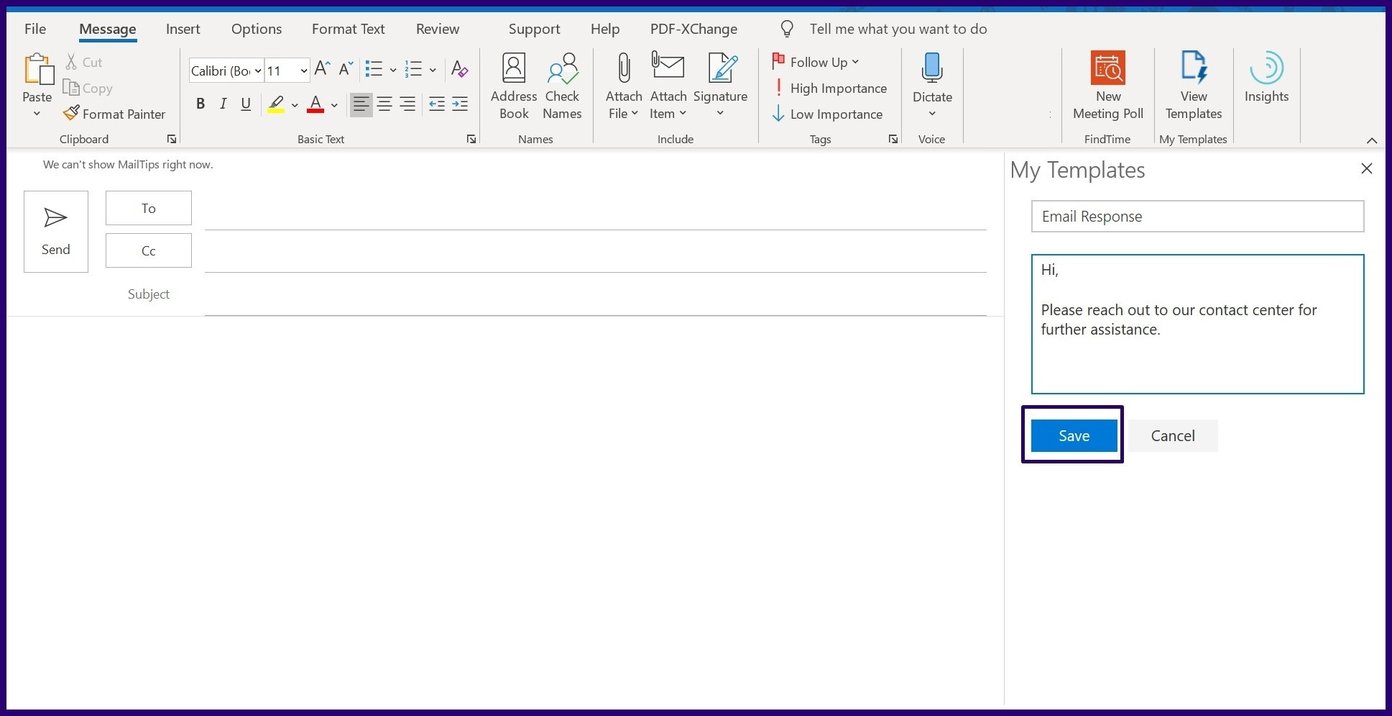Click Check Names
1392x716 pixels.
tap(561, 85)
